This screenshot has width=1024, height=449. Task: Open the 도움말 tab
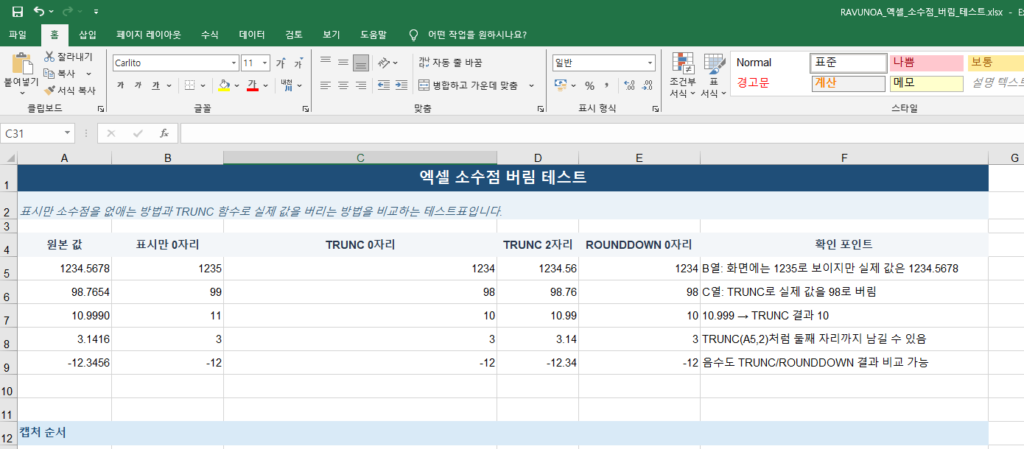click(373, 35)
